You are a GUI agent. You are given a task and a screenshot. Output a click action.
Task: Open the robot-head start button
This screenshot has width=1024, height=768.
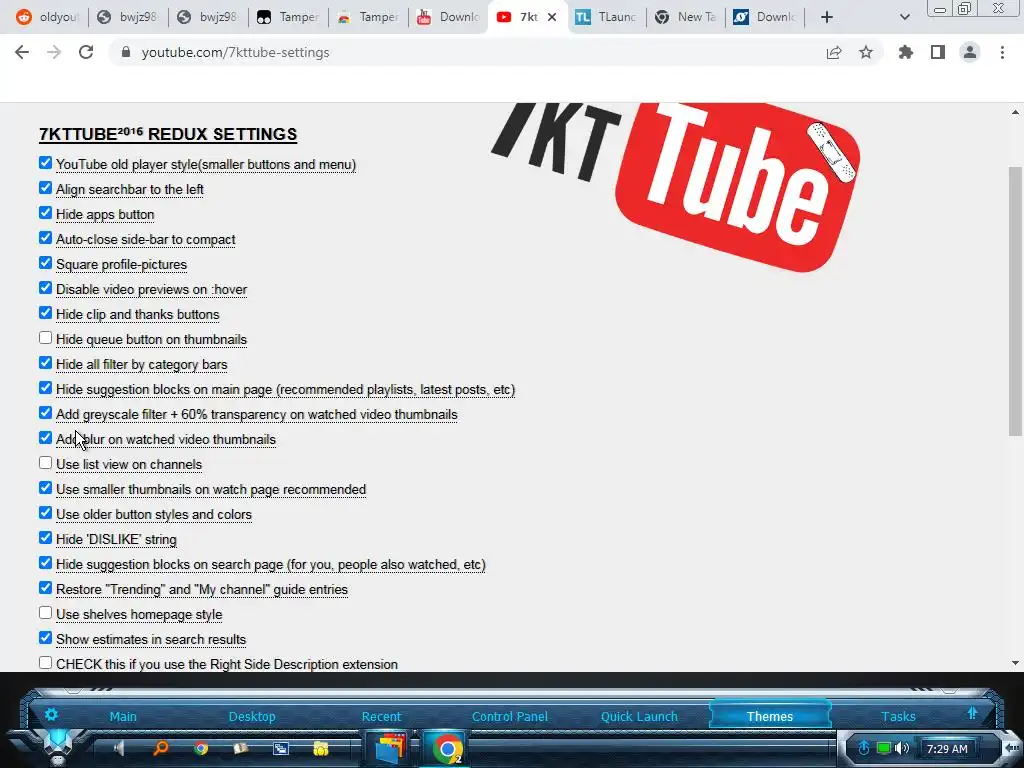point(57,748)
